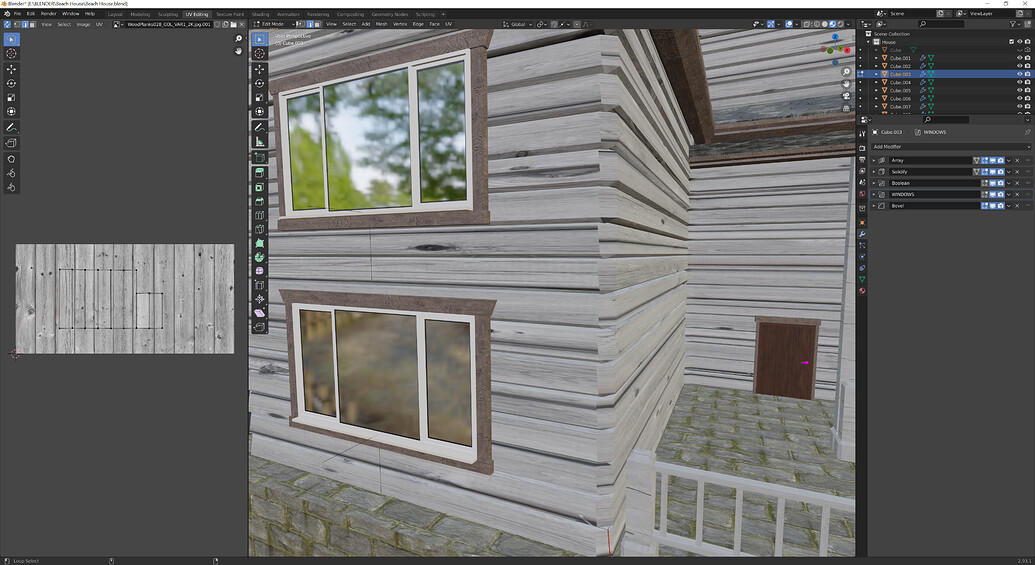This screenshot has width=1035, height=565.
Task: Enable X-Ray in the 3D viewport
Action: (x=807, y=24)
